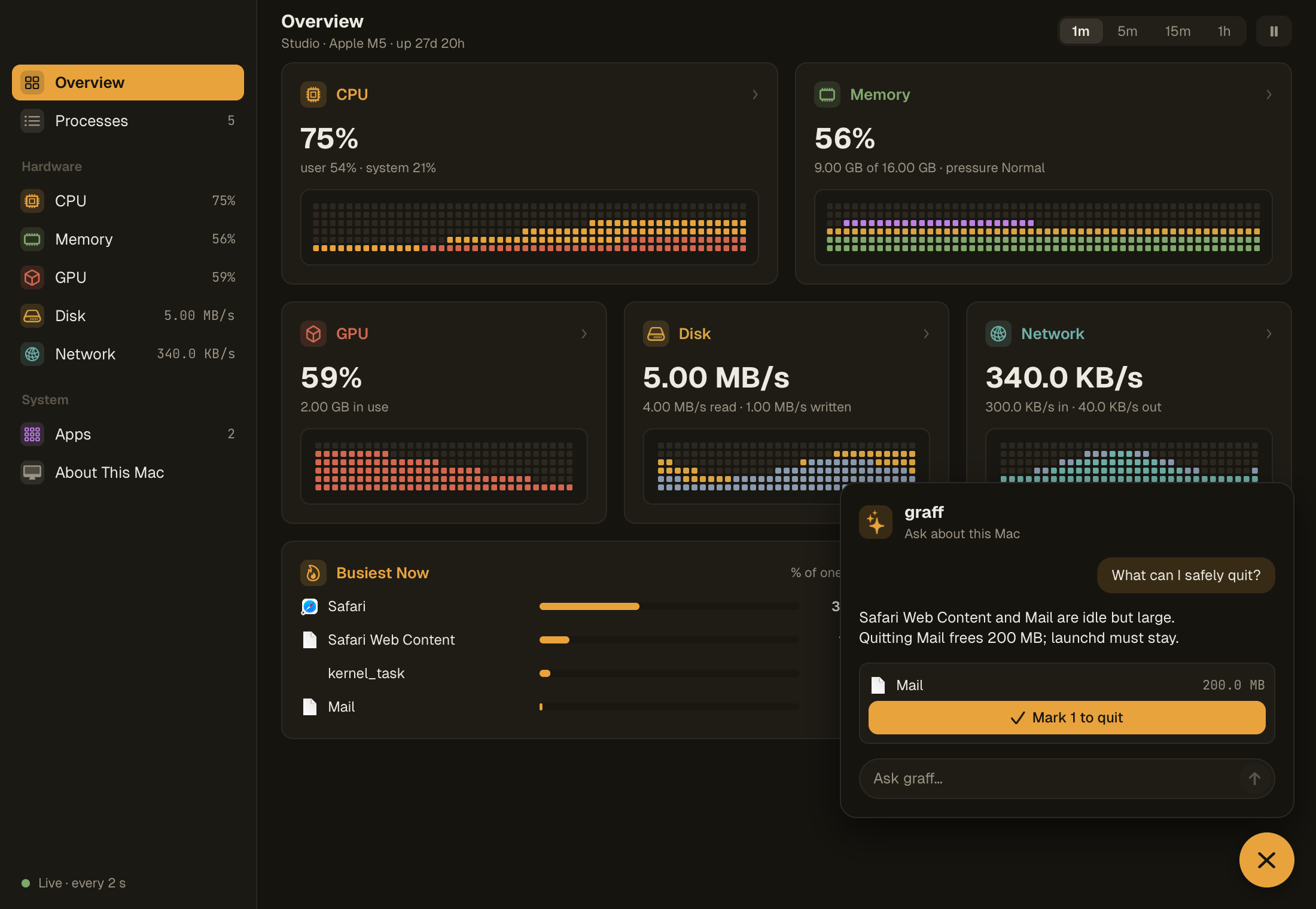The image size is (1316, 909).
Task: Expand the Disk card chevron
Action: [926, 334]
